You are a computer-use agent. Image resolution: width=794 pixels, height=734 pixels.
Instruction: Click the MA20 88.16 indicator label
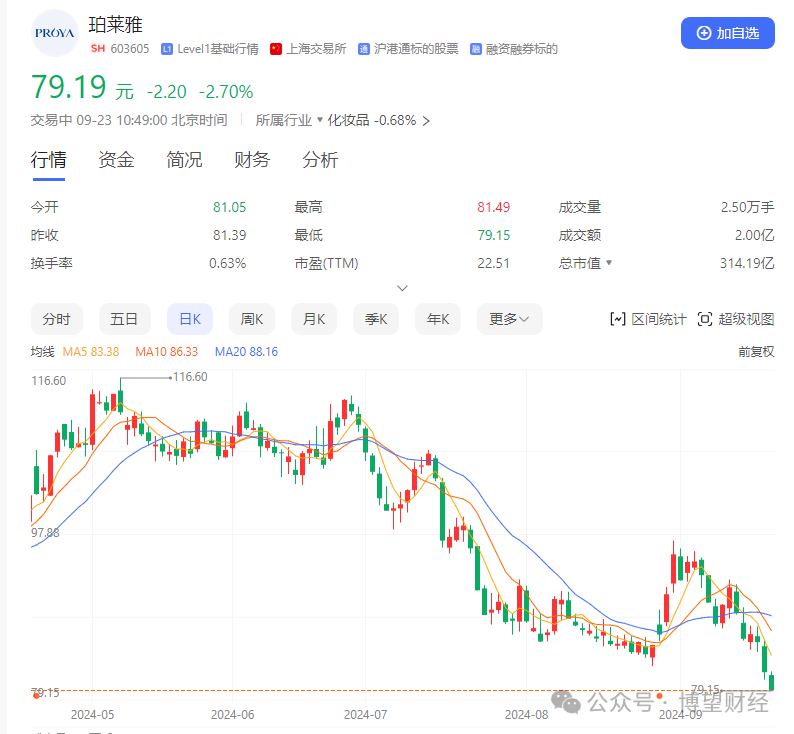[x=246, y=352]
